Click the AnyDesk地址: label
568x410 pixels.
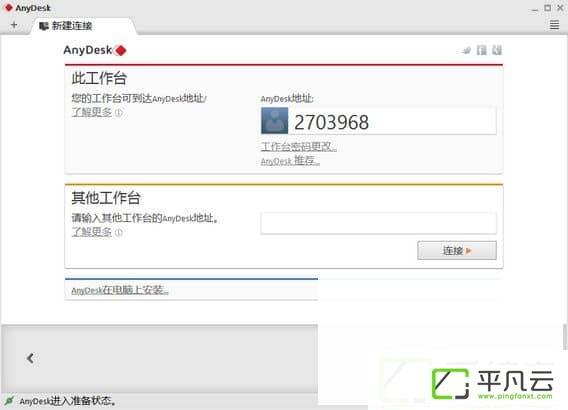(x=287, y=99)
